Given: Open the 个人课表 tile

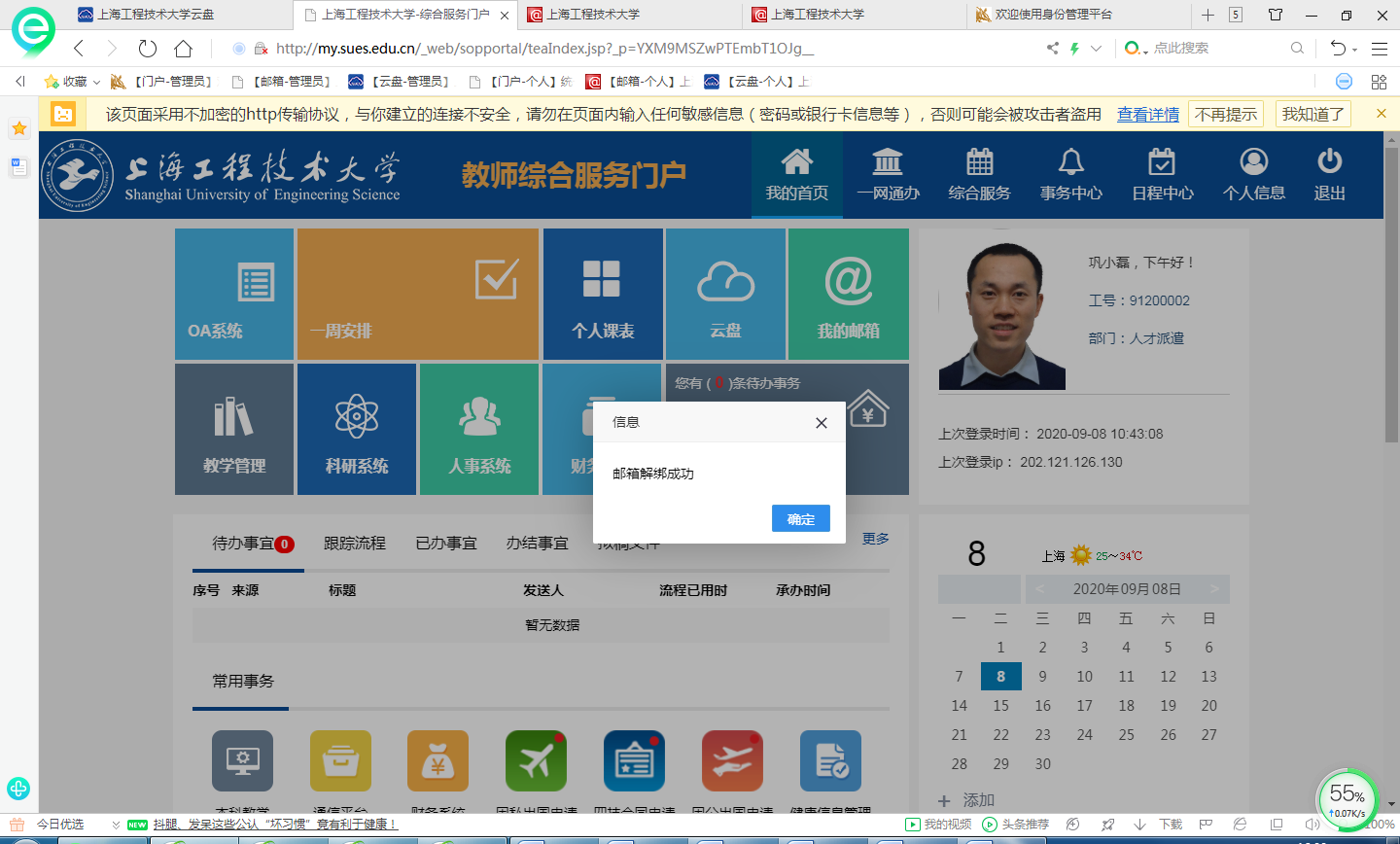Looking at the screenshot, I should 603,294.
